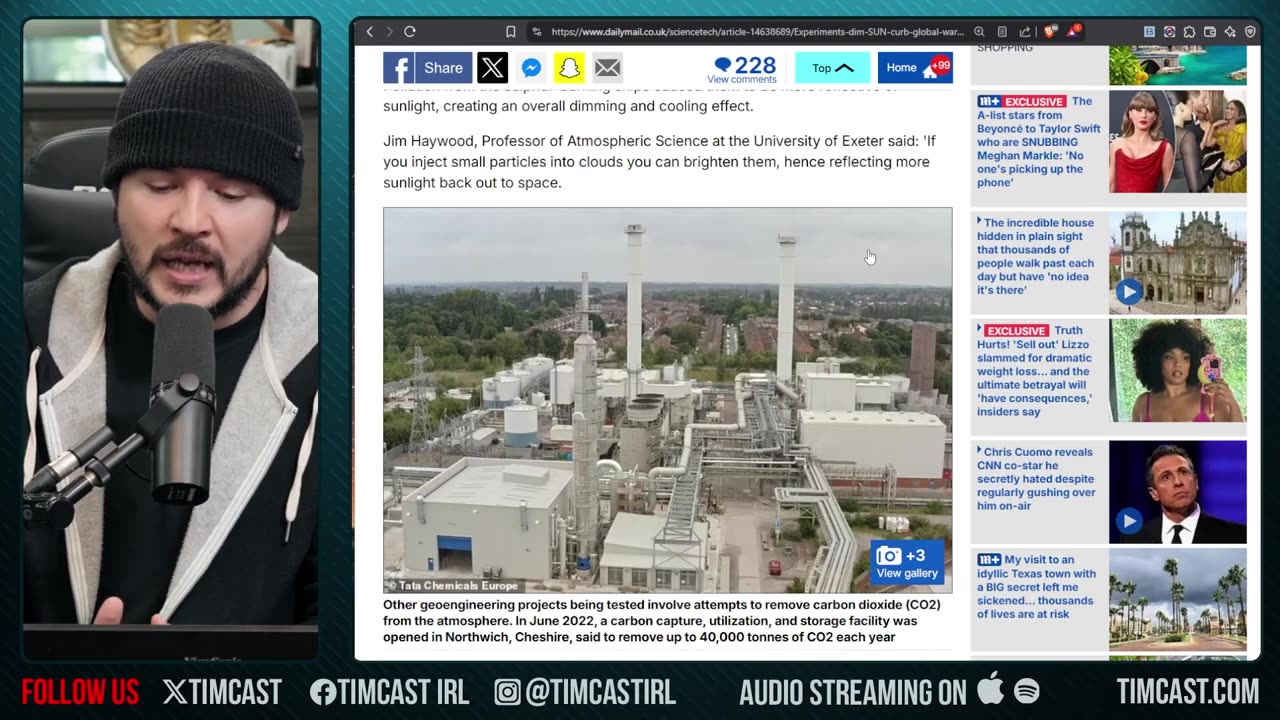Click the browser forward arrow
The image size is (1280, 720).
point(389,32)
